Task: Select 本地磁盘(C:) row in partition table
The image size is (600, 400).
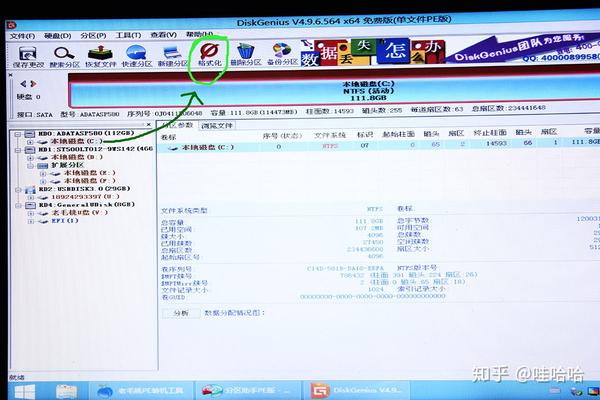Action: tap(379, 146)
